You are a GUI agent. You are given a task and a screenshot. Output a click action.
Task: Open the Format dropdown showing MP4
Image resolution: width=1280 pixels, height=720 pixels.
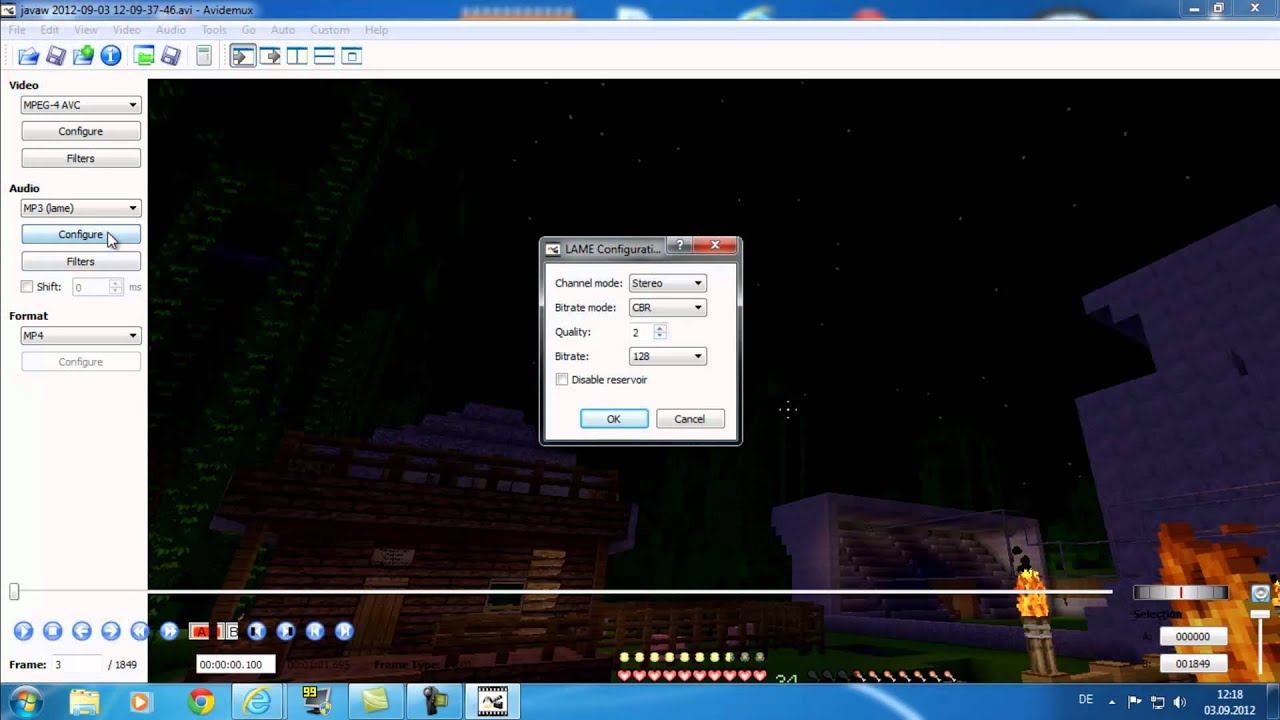tap(81, 336)
